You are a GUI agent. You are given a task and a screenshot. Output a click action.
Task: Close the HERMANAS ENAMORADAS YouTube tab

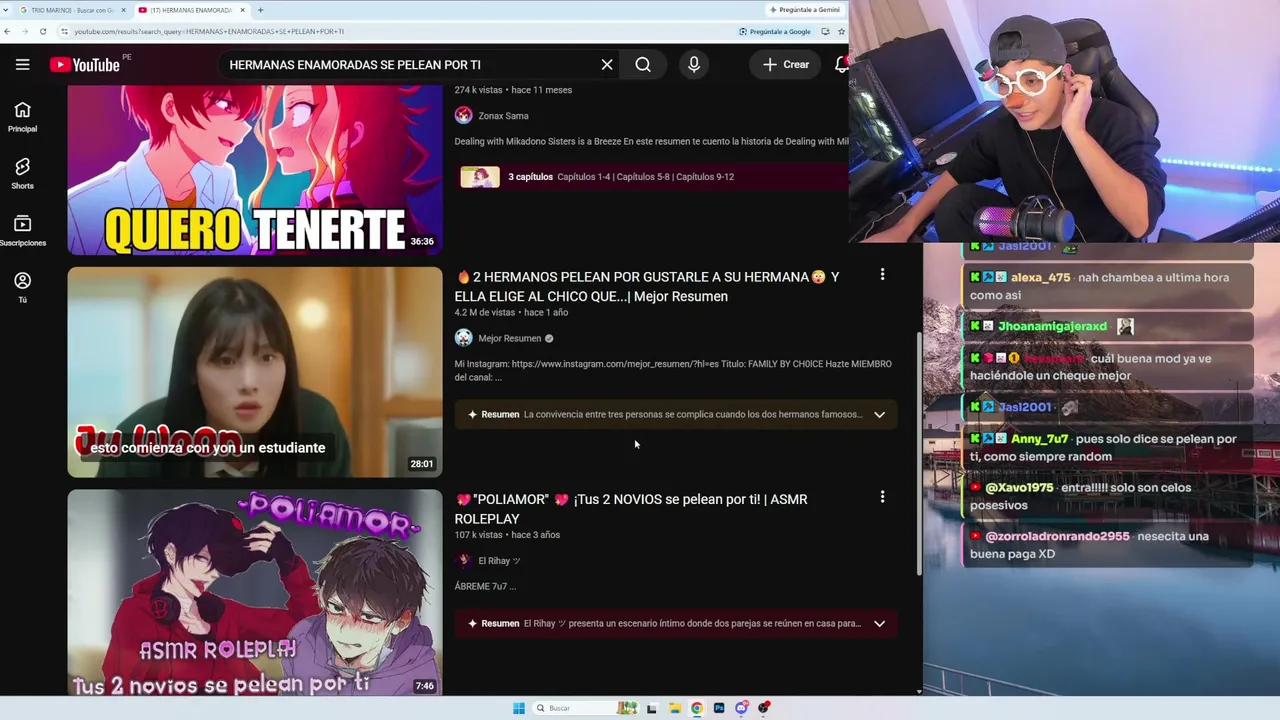coord(242,10)
